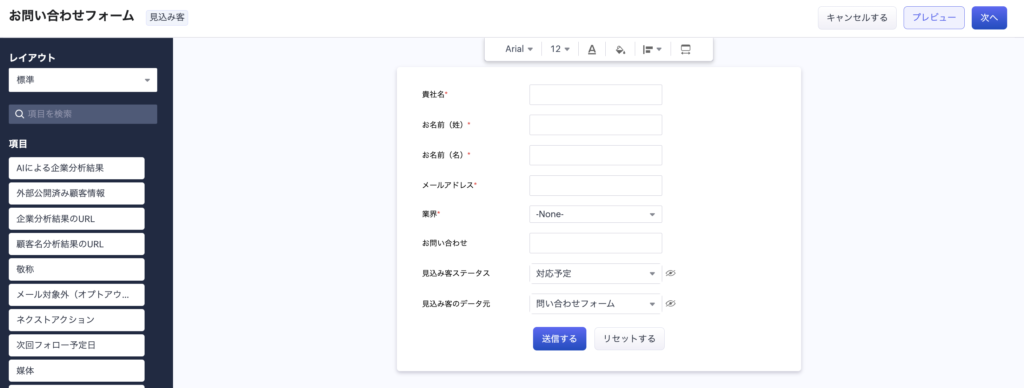Screen dimensions: 1024x388
Task: Click the お問い合わせフォーム page title
Action: coord(72,17)
